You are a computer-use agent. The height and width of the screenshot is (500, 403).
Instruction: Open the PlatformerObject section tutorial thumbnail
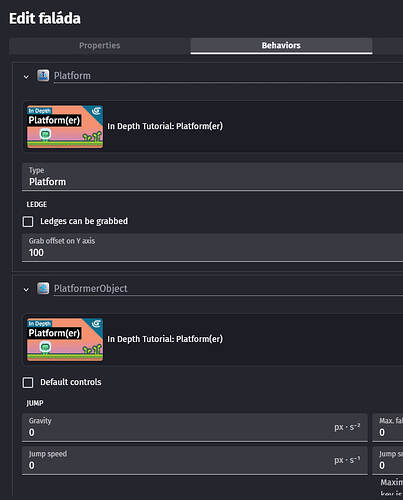tap(65, 339)
